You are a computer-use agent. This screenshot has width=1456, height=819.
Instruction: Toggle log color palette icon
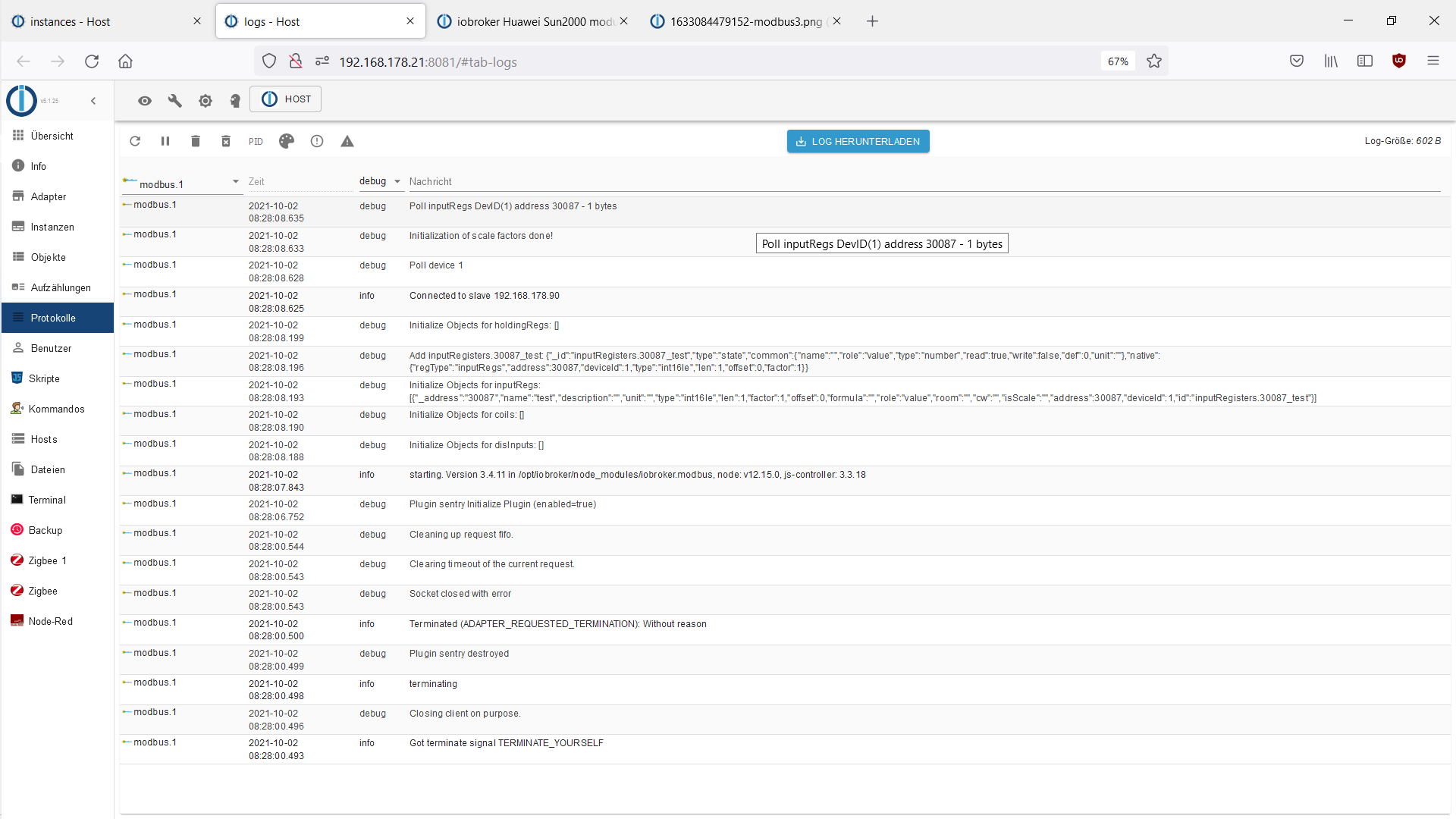coord(287,141)
